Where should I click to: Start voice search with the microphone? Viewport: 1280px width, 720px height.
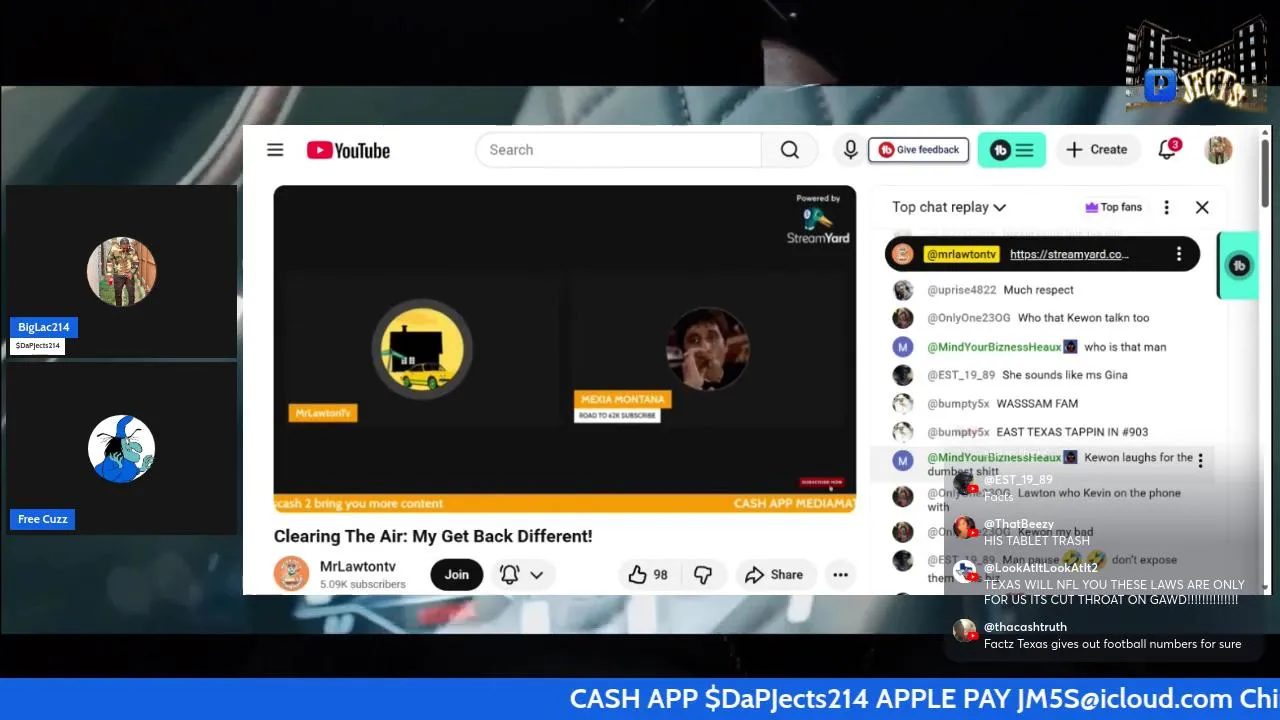850,150
